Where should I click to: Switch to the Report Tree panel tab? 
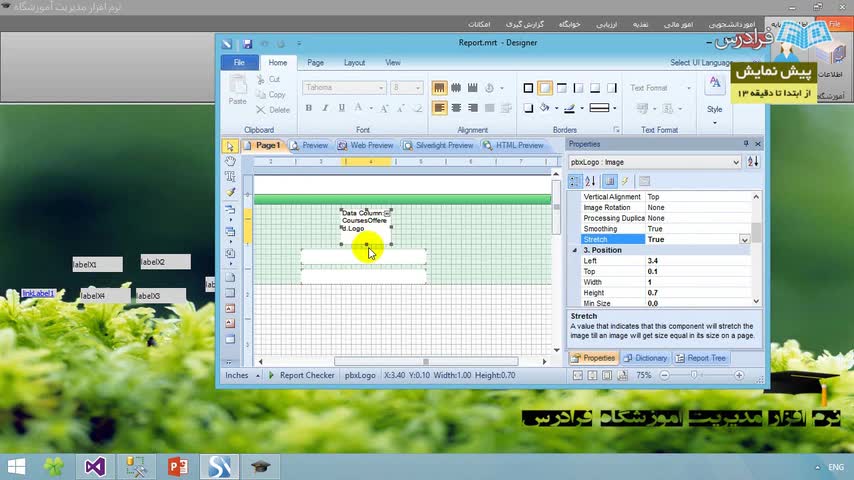pyautogui.click(x=700, y=358)
